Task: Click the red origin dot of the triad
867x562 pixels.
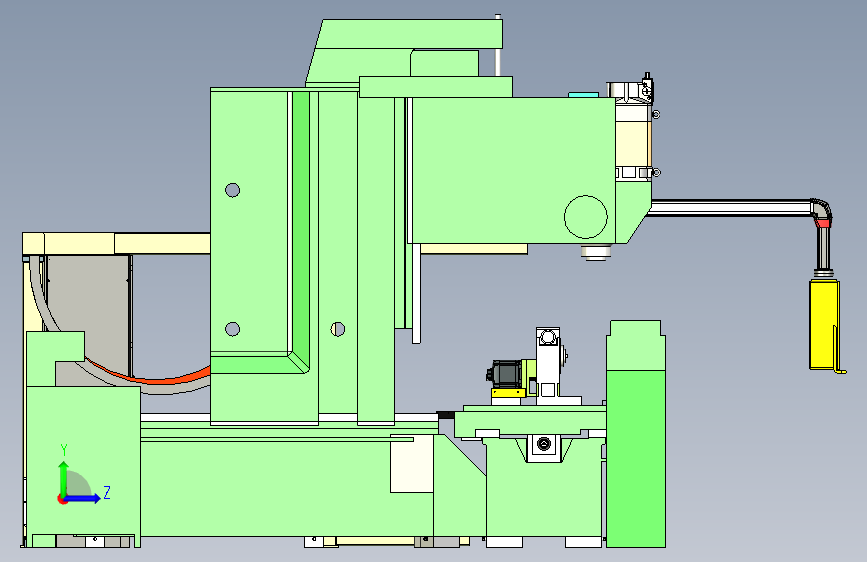Action: click(62, 499)
